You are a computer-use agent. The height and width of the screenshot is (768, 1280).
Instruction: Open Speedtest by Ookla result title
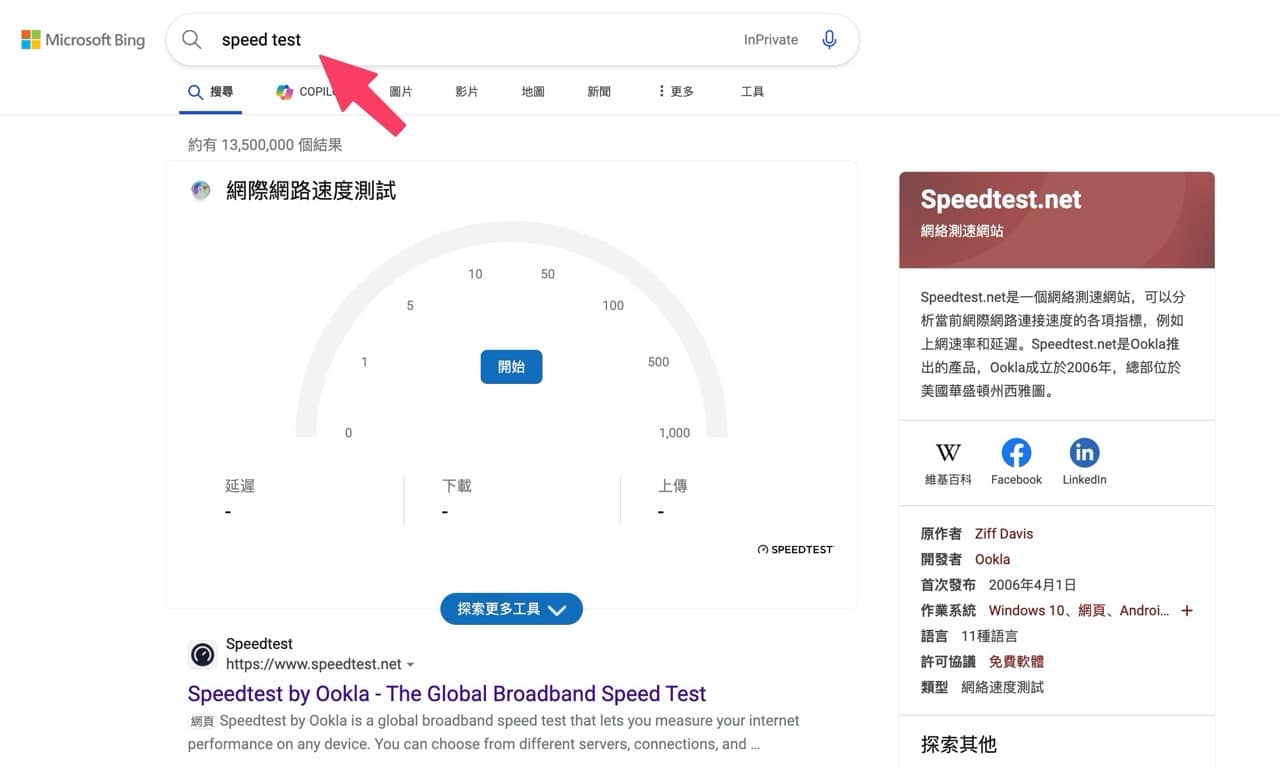(447, 693)
